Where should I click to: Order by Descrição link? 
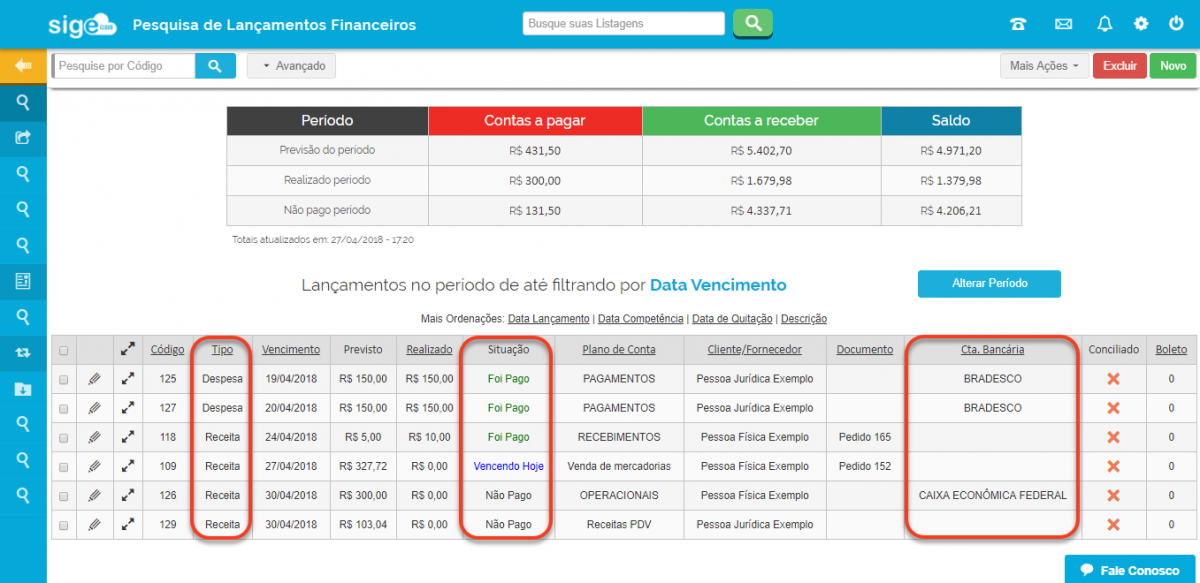point(804,319)
